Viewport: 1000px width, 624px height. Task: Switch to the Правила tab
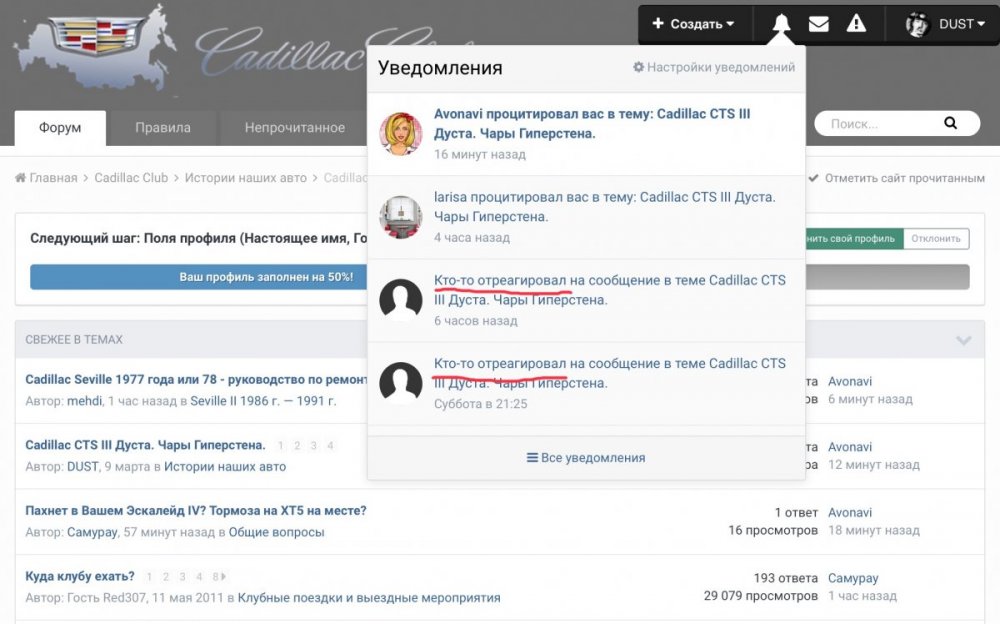(163, 128)
